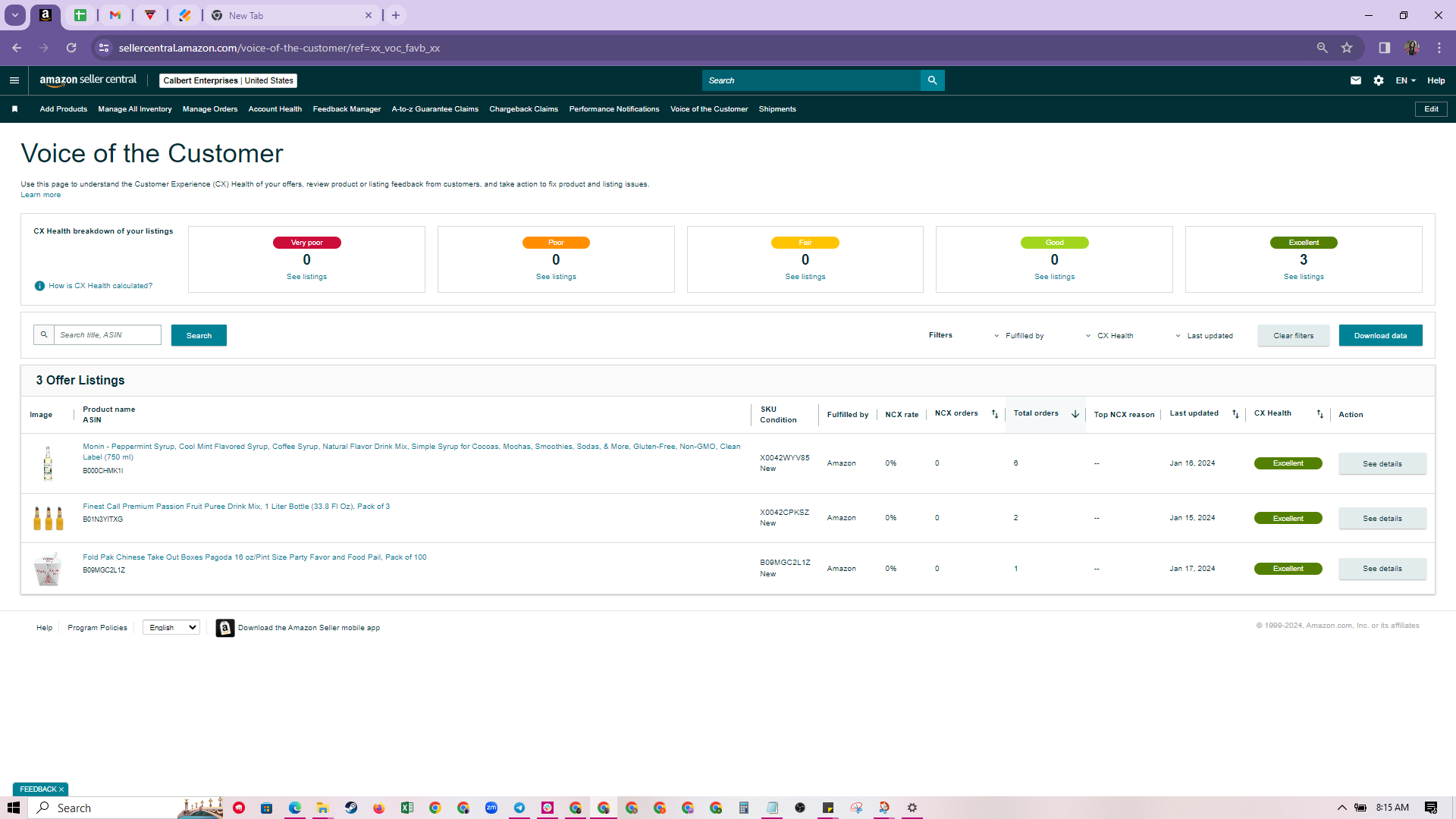Viewport: 1456px width, 819px height.
Task: Open Add Products menu item
Action: pos(64,109)
